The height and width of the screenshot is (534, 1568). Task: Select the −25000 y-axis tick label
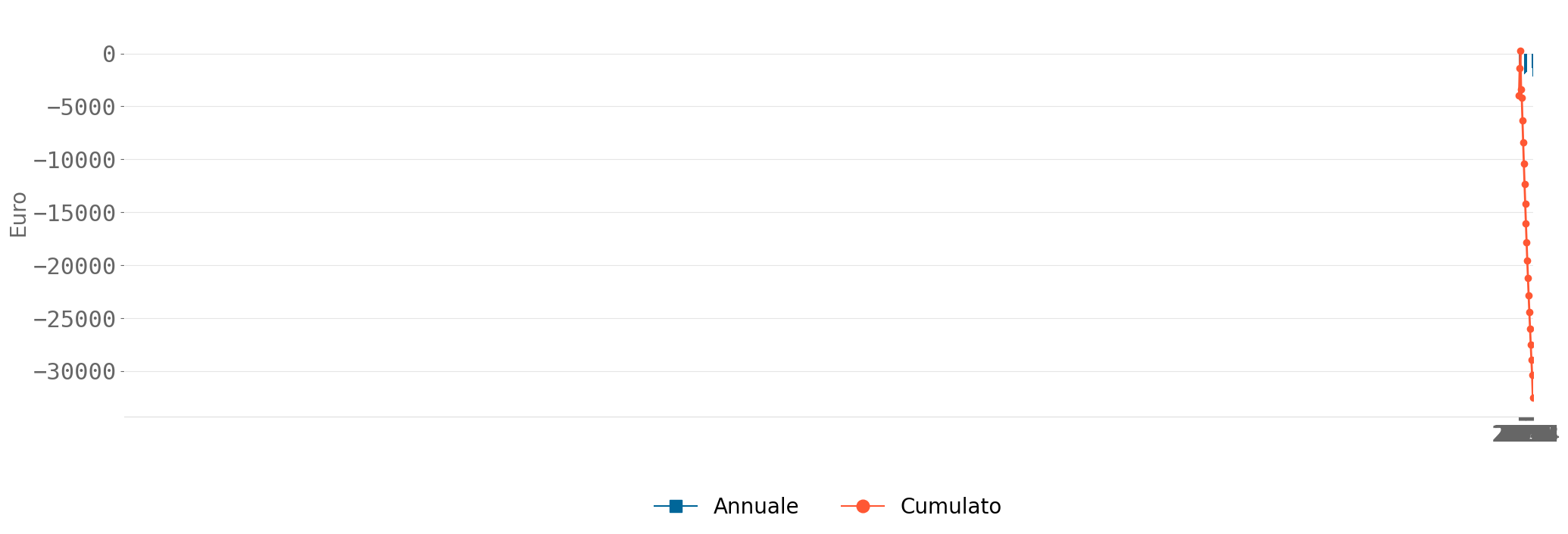pos(73,319)
